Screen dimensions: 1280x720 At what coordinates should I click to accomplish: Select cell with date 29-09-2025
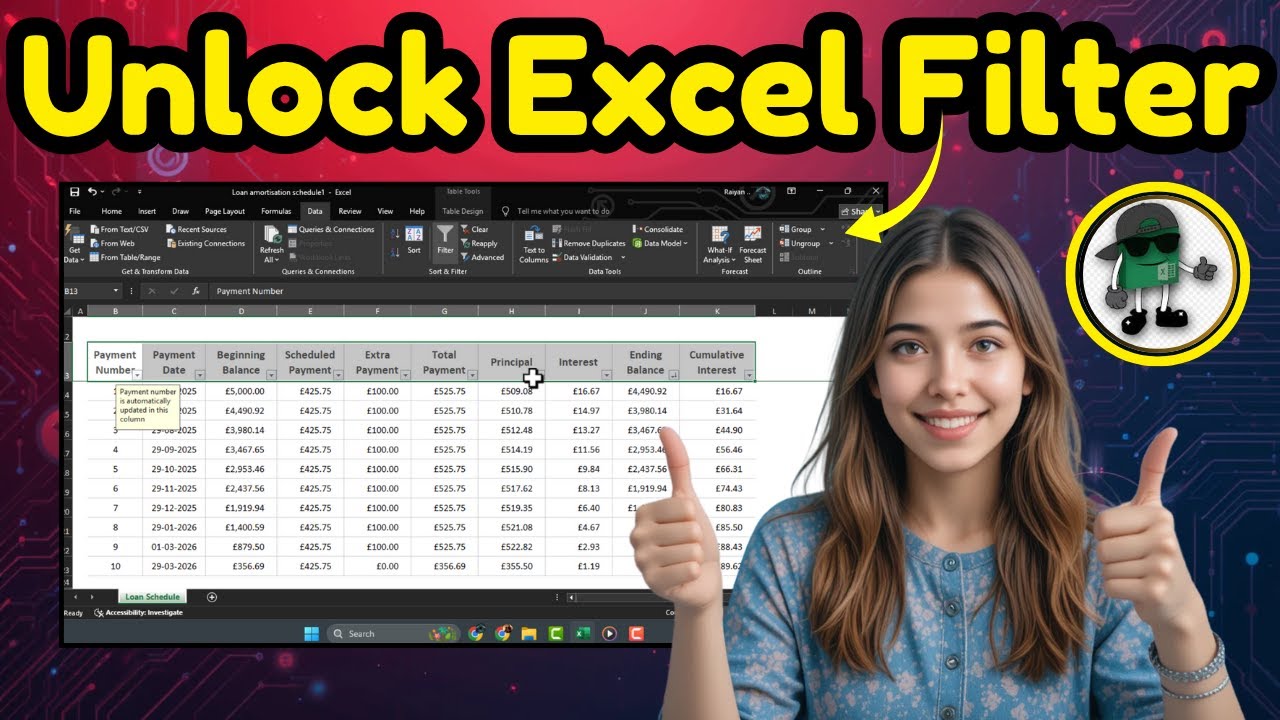click(x=174, y=449)
